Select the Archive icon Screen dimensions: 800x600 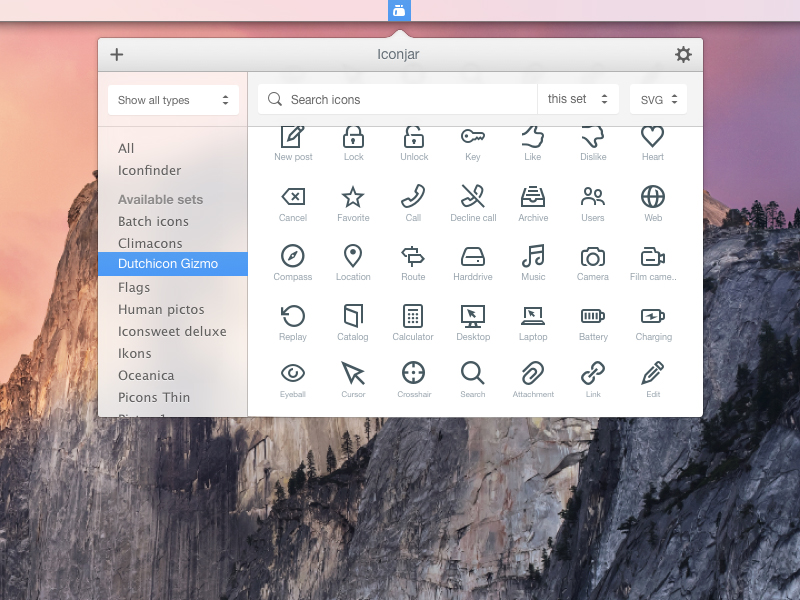[x=533, y=197]
